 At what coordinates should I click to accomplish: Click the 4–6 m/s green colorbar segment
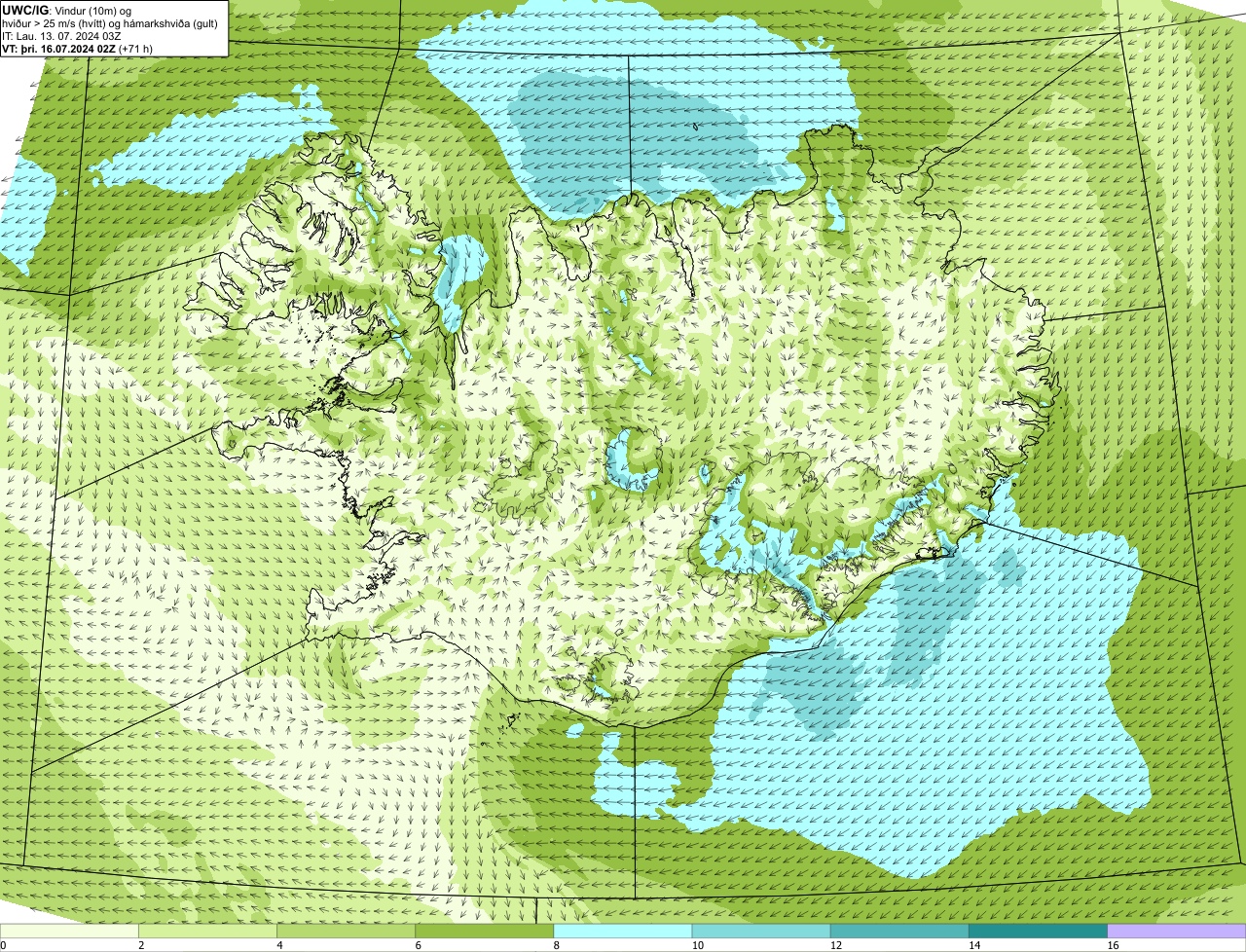[x=347, y=932]
